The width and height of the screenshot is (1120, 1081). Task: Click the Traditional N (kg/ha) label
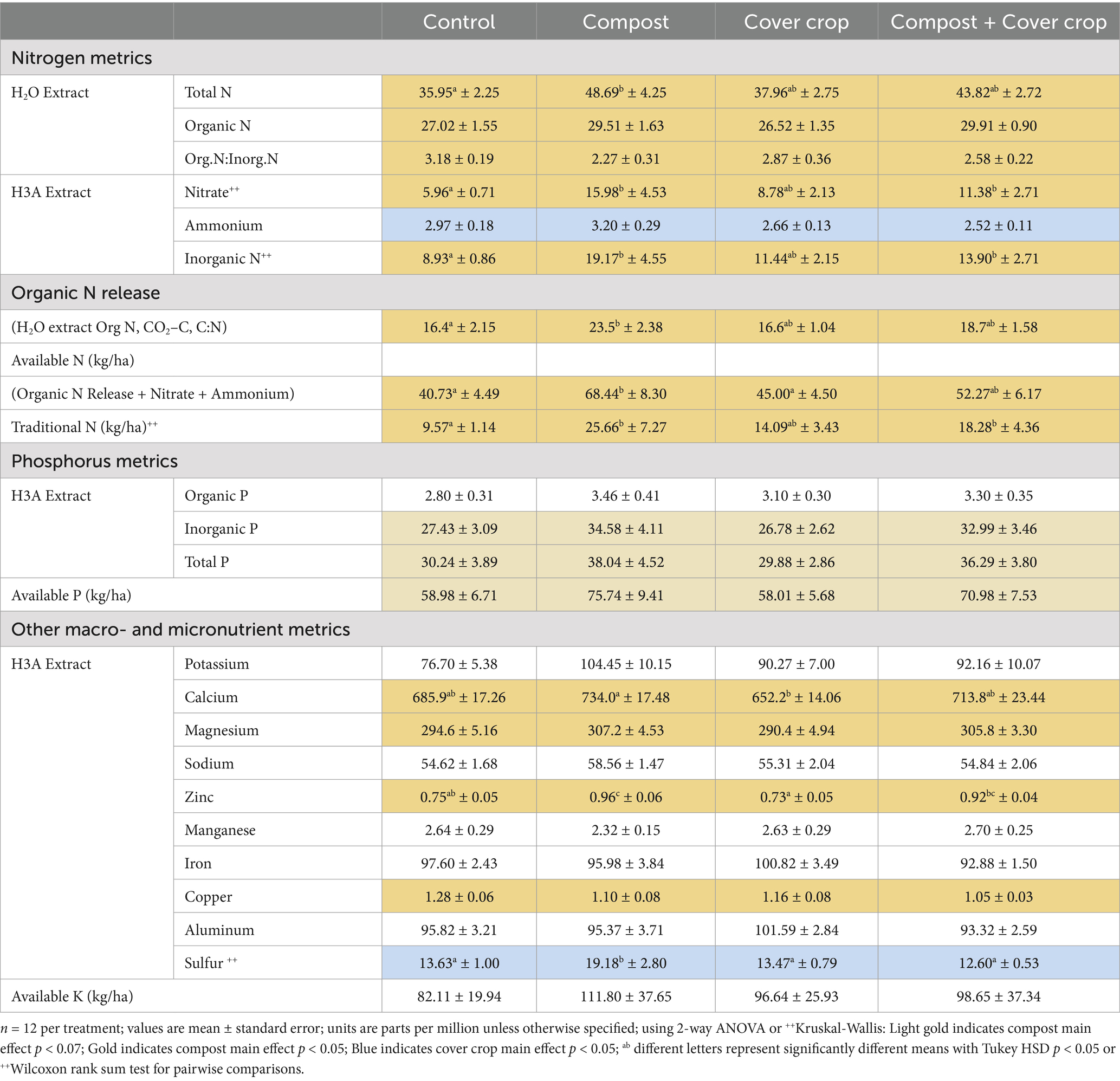(x=85, y=427)
